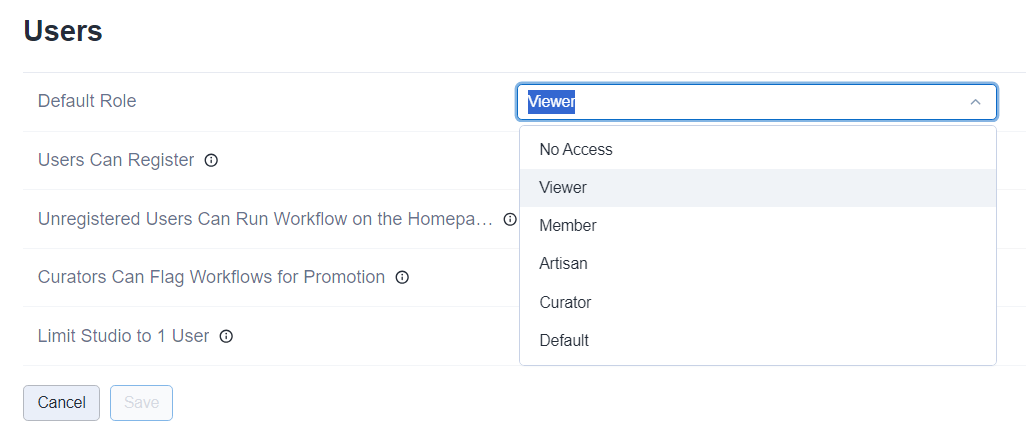Screen dimensions: 1026x442
Task: Select Member in the role dropdown list
Action: (568, 226)
